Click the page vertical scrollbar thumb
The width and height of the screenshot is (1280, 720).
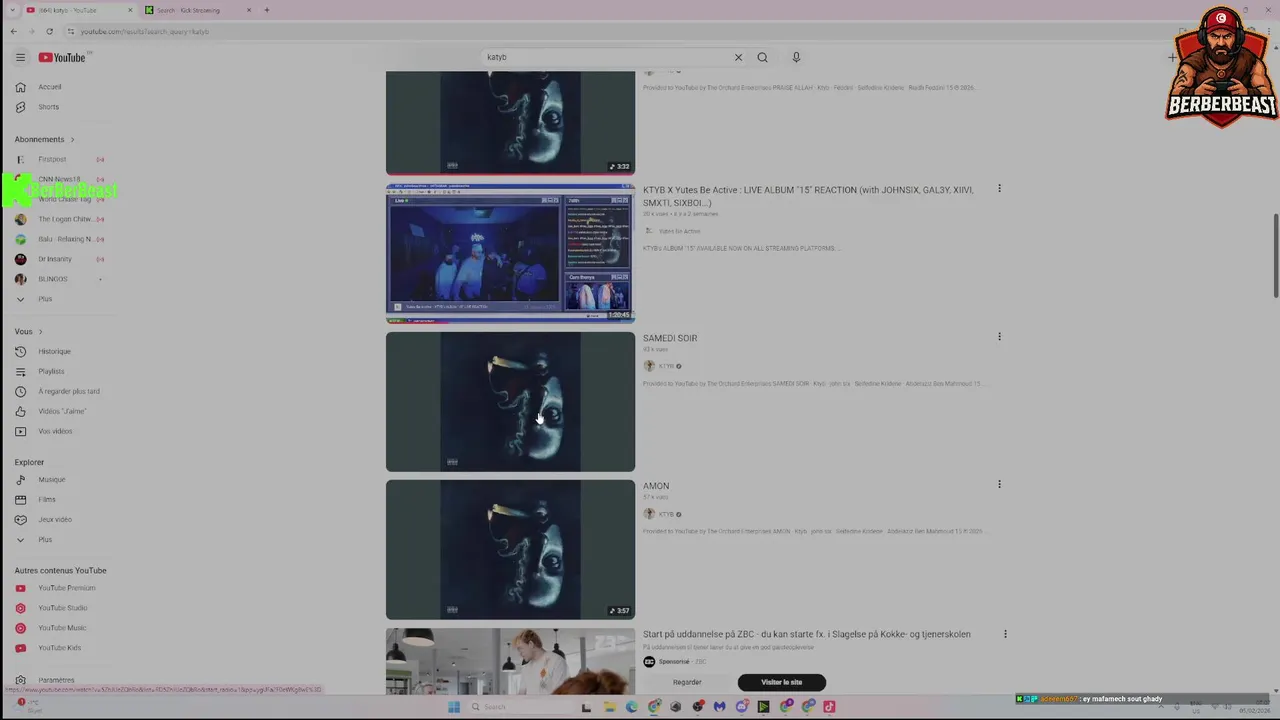click(1275, 255)
